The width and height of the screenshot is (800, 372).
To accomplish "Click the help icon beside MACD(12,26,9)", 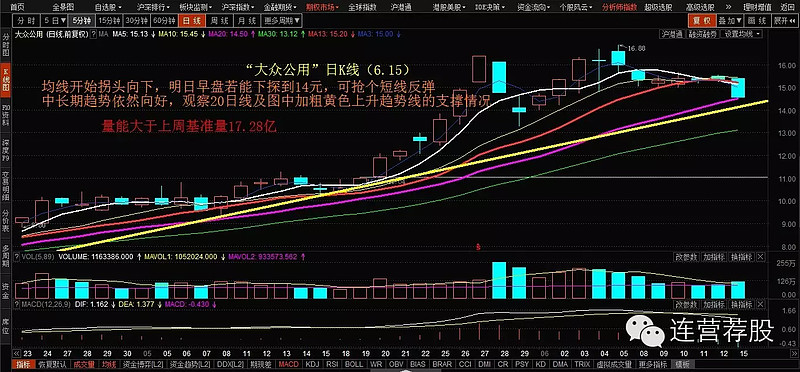I will pos(17,304).
